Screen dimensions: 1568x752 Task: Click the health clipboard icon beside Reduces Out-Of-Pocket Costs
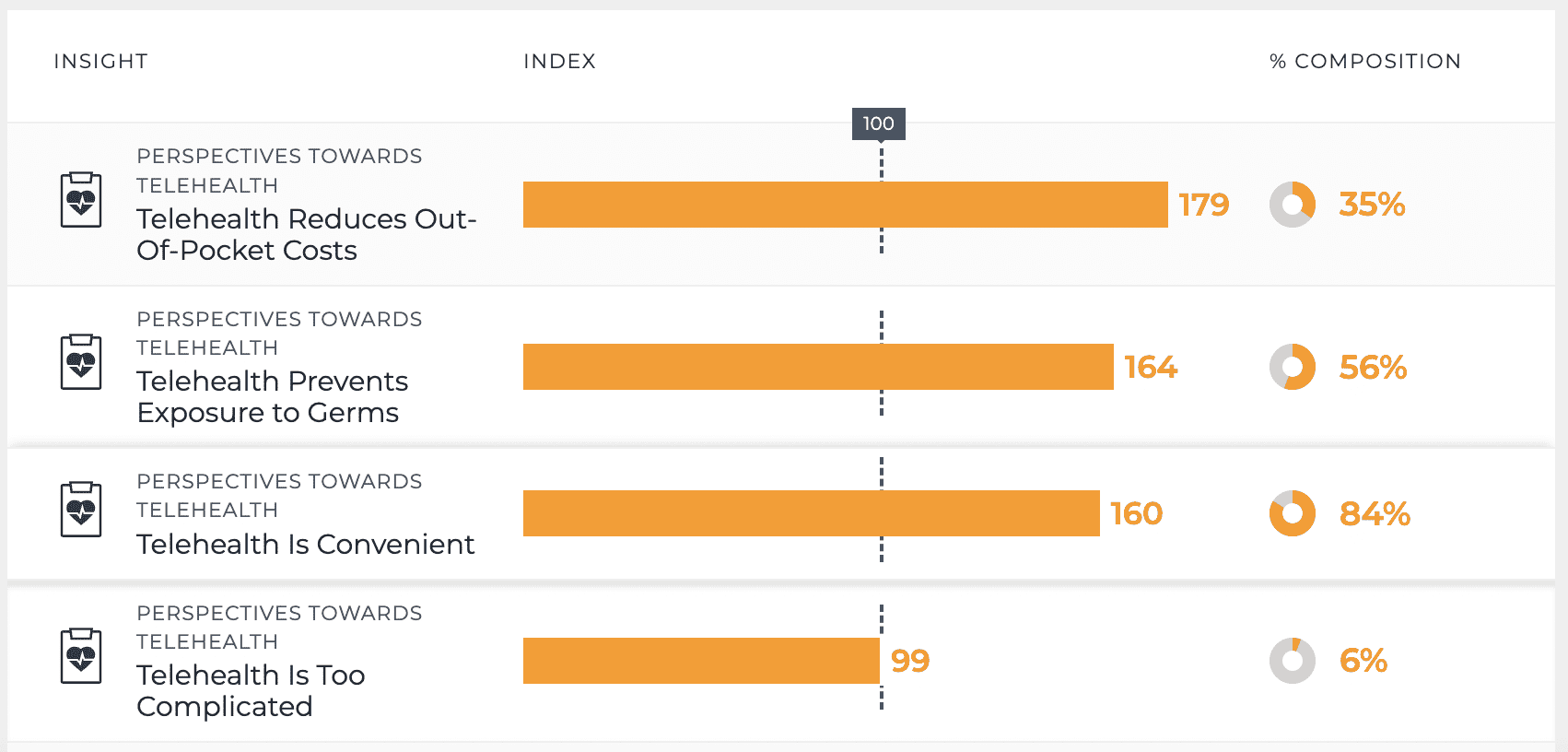[x=81, y=199]
